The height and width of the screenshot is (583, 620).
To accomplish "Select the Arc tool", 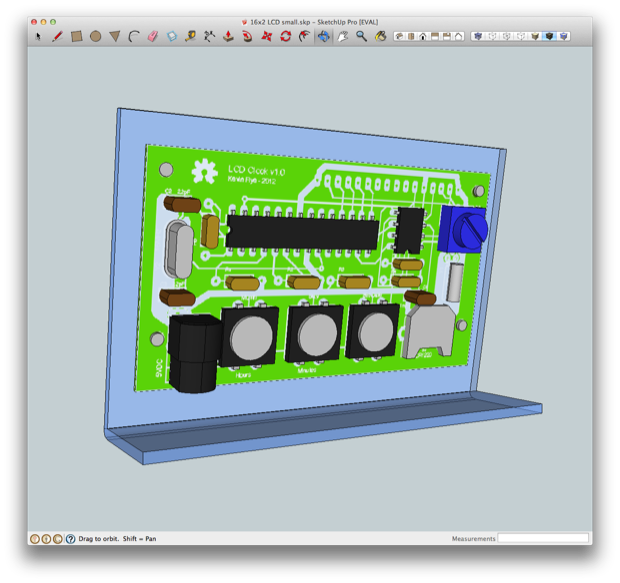I will click(134, 37).
